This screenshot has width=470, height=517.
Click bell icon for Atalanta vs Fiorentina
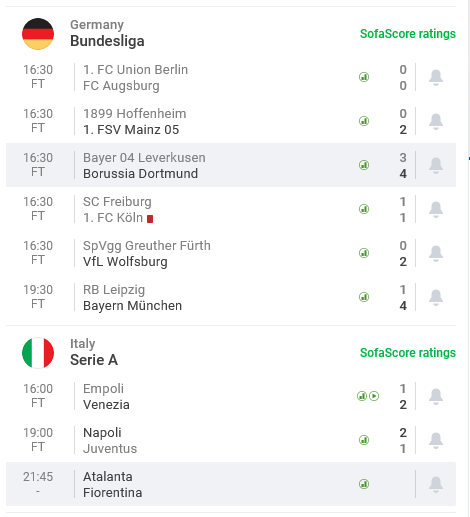pos(436,485)
